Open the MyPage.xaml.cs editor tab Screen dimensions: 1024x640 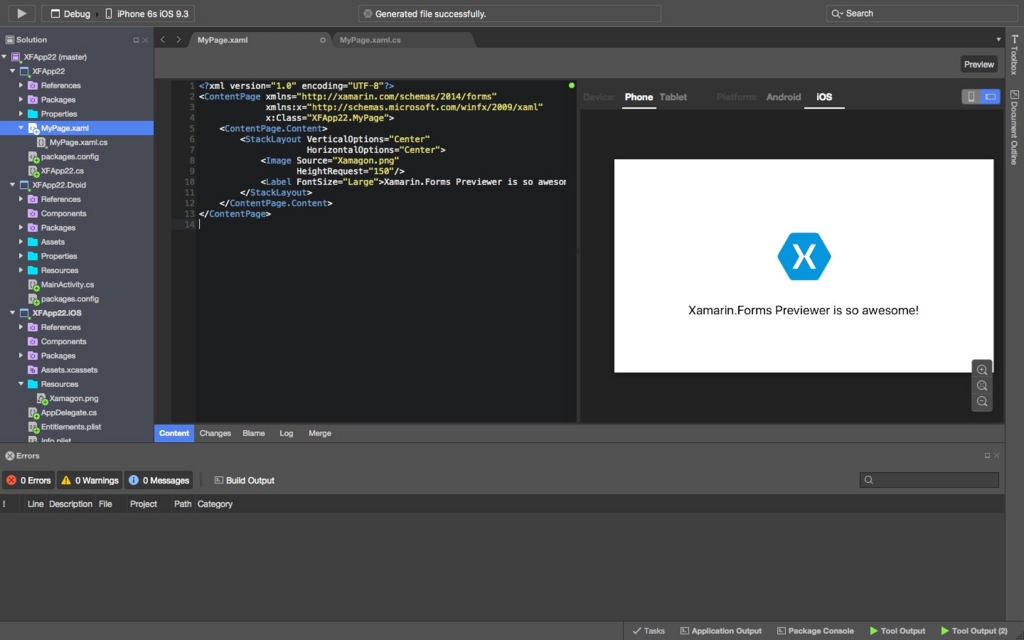(x=370, y=40)
